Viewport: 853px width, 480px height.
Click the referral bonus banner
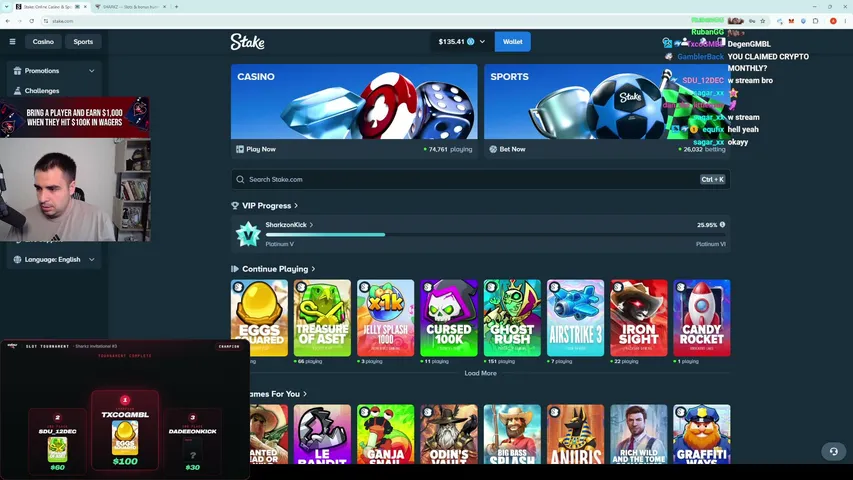(x=75, y=117)
